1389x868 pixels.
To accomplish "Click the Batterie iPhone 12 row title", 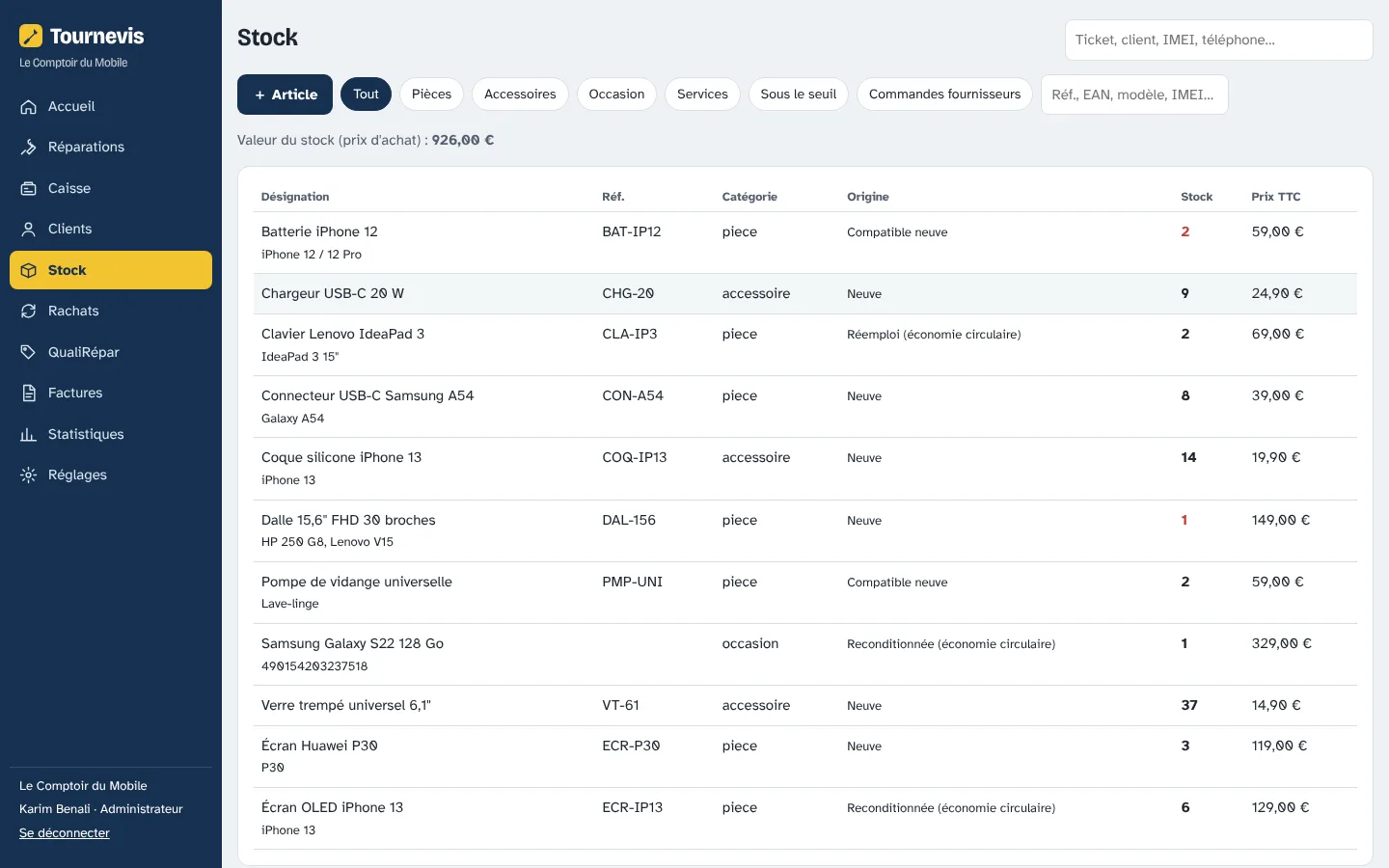I will click(x=319, y=232).
